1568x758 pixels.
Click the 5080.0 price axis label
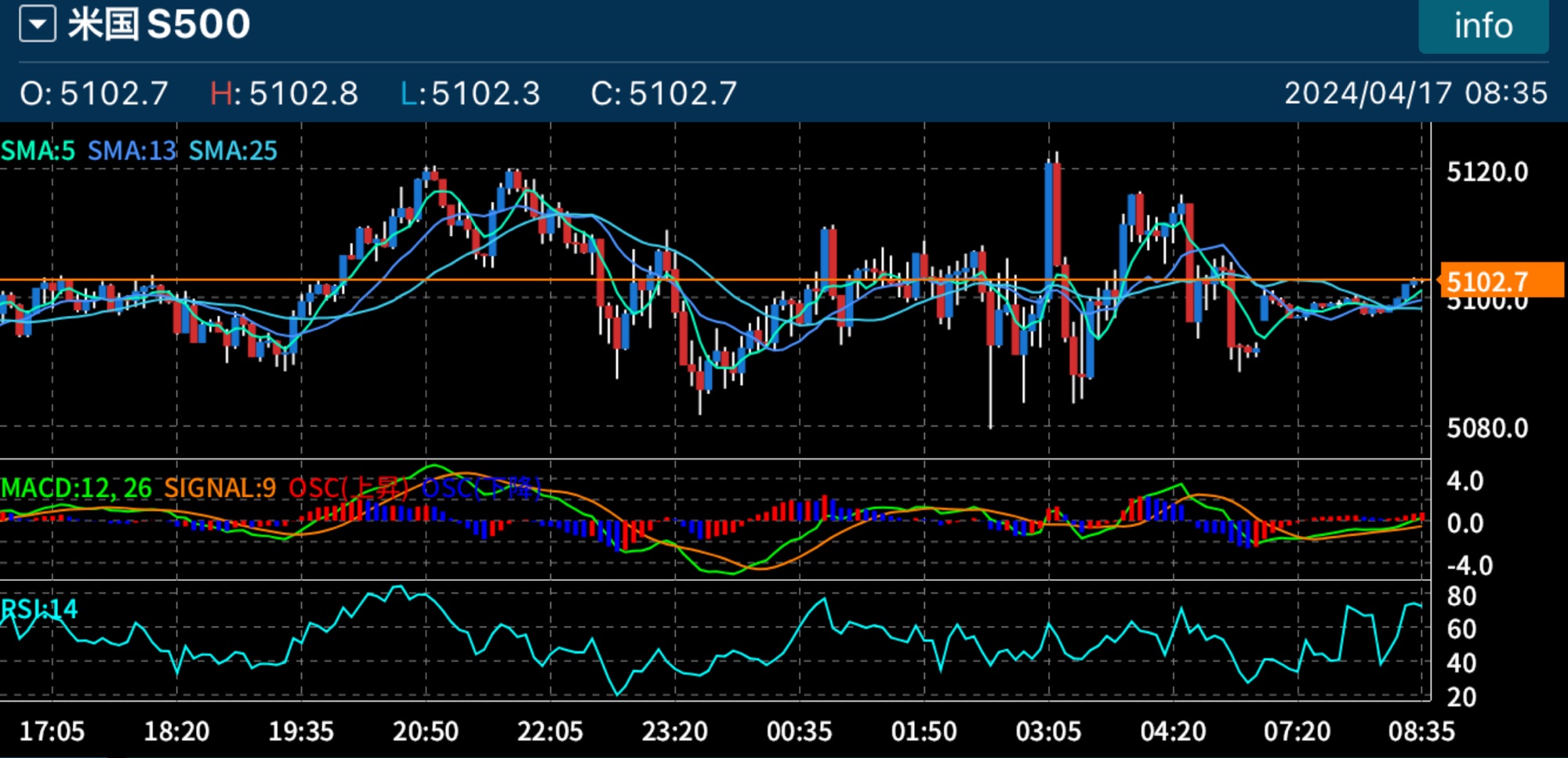pos(1487,428)
